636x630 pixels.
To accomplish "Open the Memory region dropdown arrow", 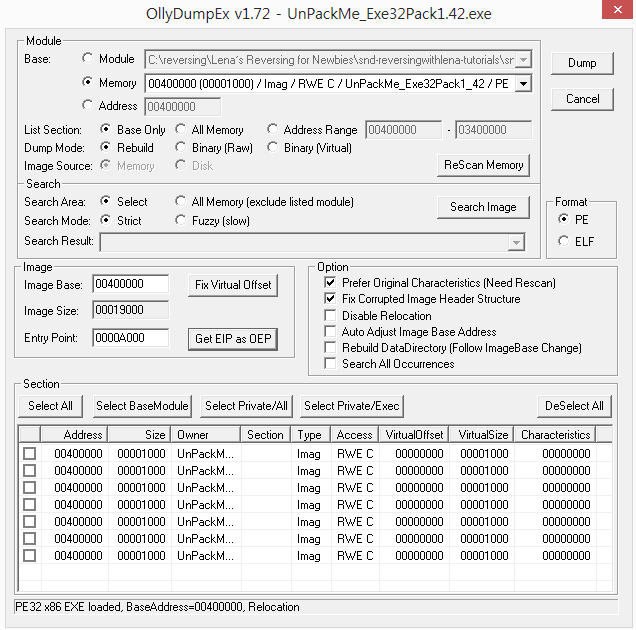I will click(x=523, y=84).
